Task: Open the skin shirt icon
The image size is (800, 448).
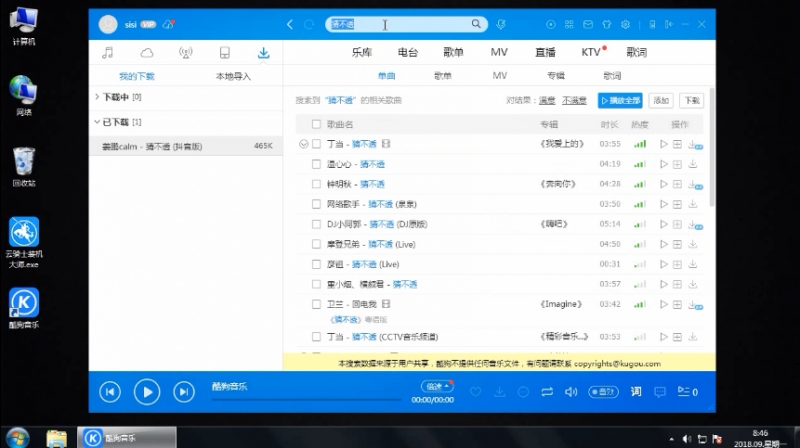Action: coord(607,24)
